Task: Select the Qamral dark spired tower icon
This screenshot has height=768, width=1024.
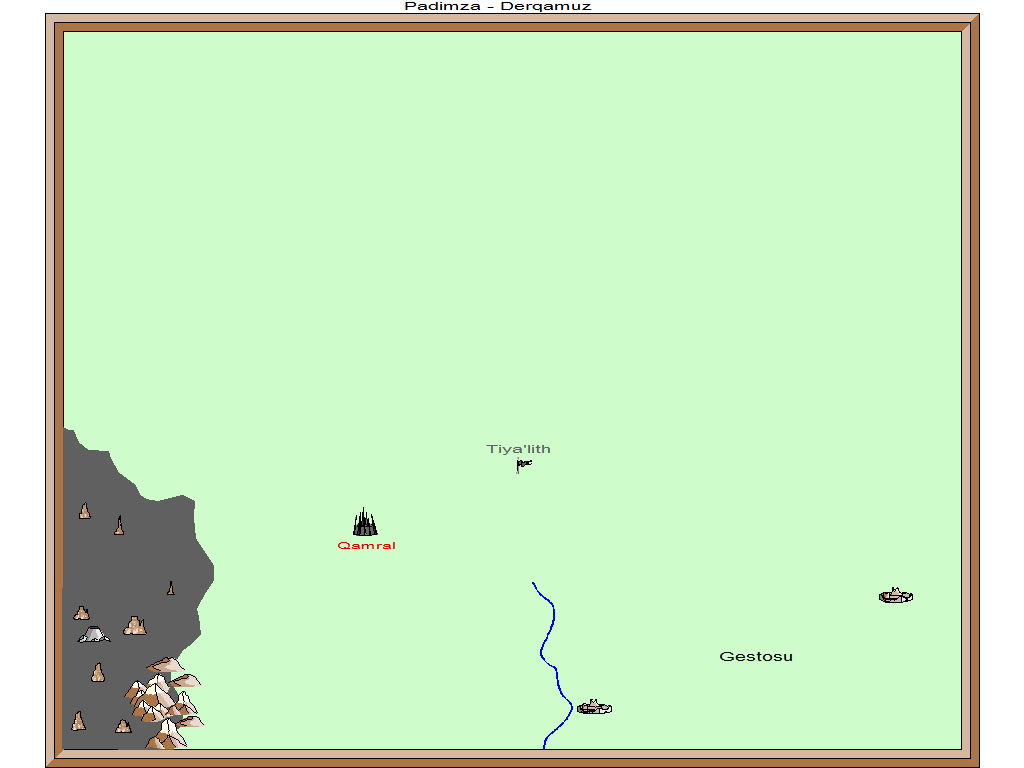Action: [365, 522]
